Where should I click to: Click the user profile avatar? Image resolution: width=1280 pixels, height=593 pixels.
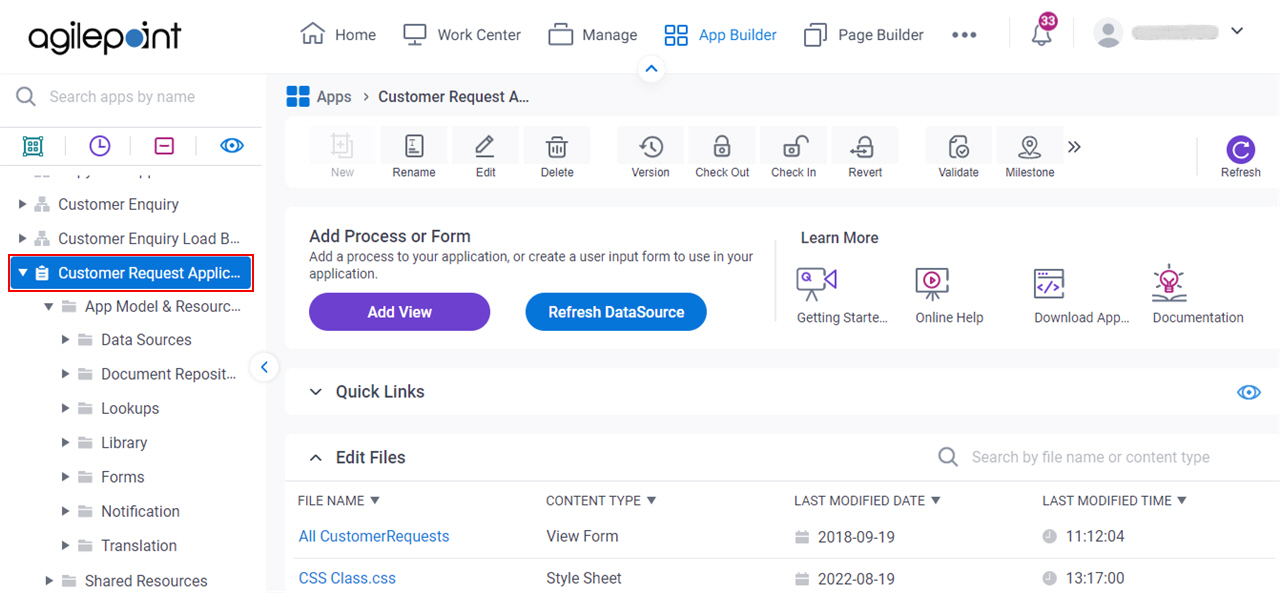1108,33
